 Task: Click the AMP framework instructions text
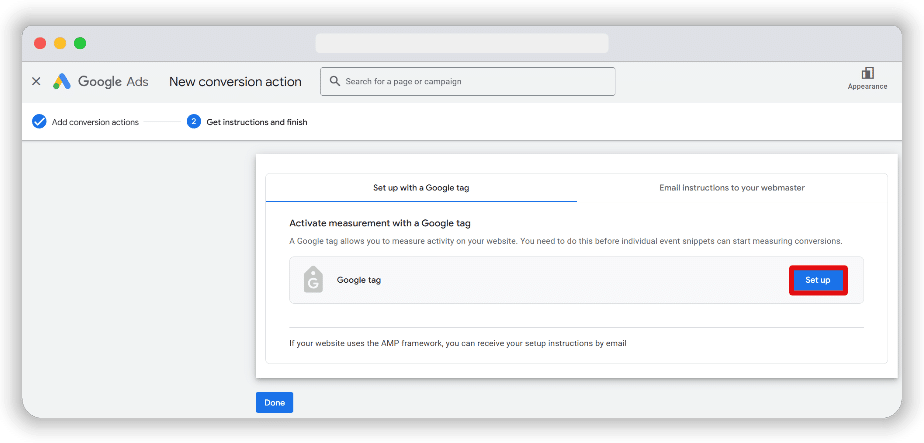tap(458, 343)
